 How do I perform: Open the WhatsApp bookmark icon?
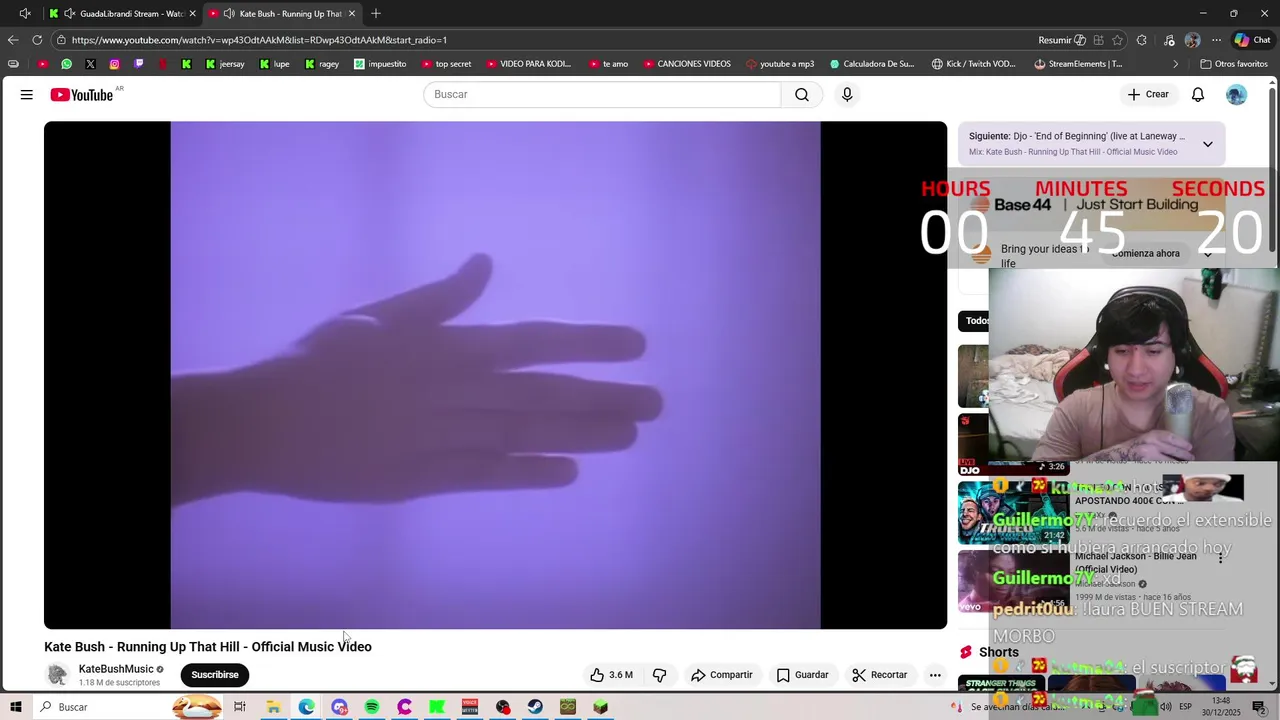[66, 64]
